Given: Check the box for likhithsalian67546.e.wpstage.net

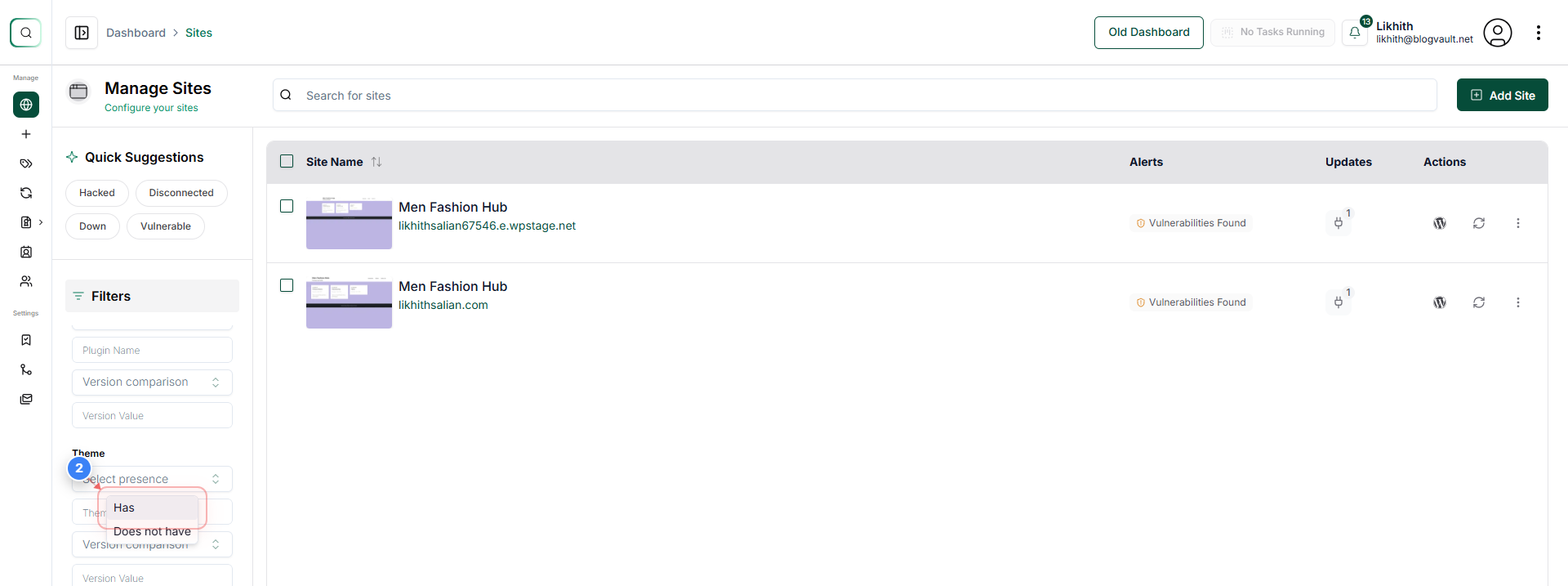Looking at the screenshot, I should (x=287, y=206).
